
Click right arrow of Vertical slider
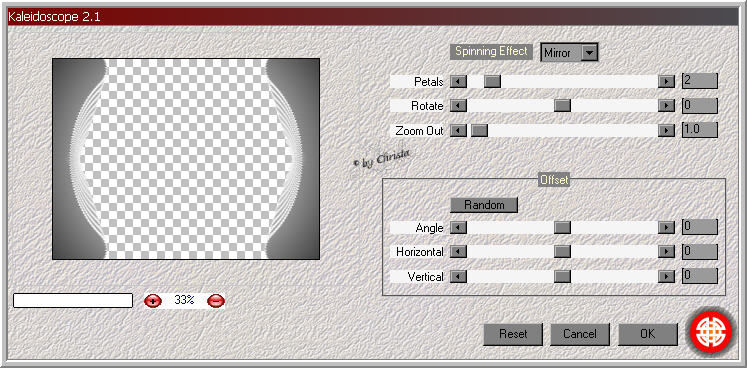[666, 276]
